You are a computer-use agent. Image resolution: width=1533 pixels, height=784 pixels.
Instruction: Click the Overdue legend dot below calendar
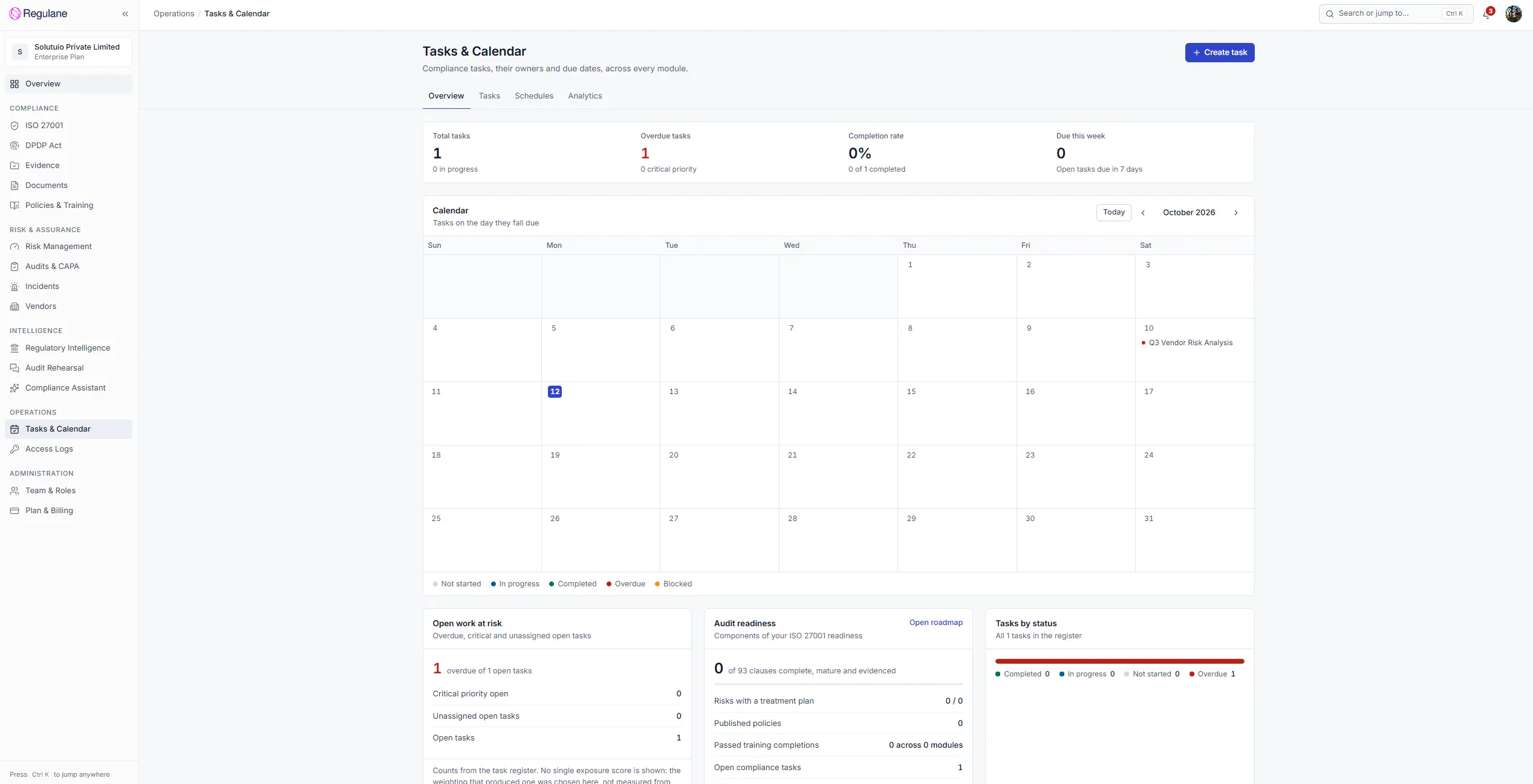pyautogui.click(x=609, y=584)
